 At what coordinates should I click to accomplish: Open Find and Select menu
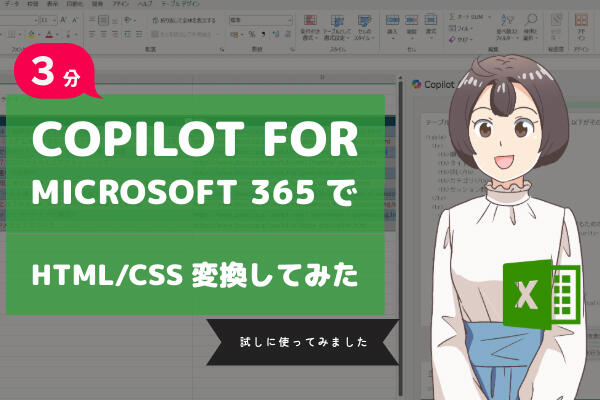531,28
